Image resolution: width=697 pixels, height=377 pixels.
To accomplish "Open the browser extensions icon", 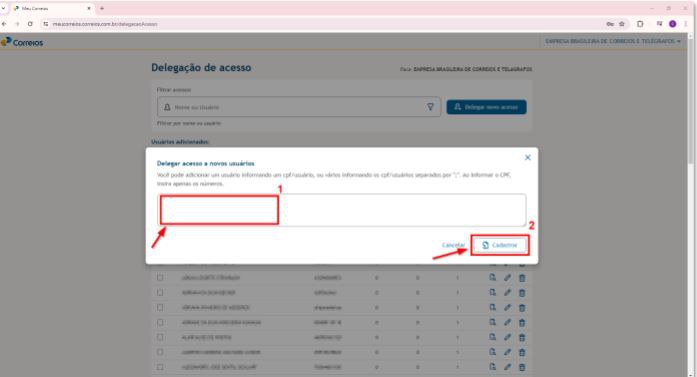I will (640, 24).
